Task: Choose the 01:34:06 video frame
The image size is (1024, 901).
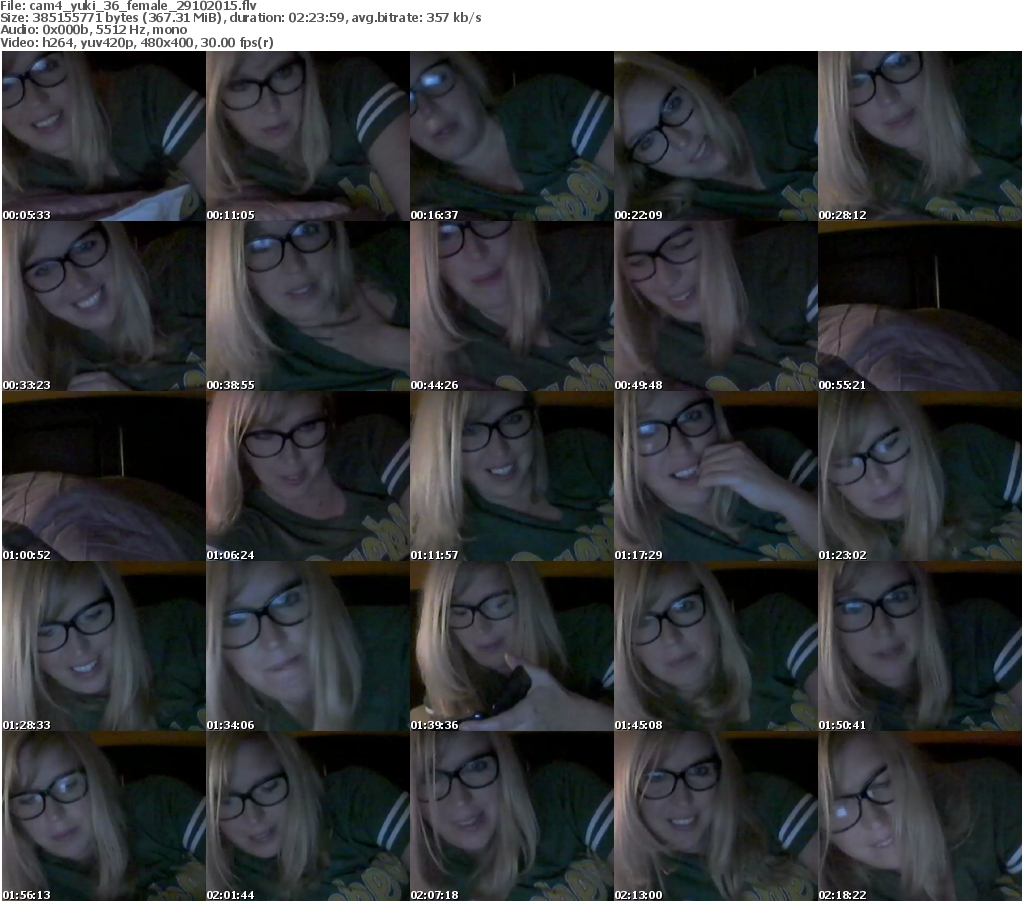Action: tap(308, 646)
